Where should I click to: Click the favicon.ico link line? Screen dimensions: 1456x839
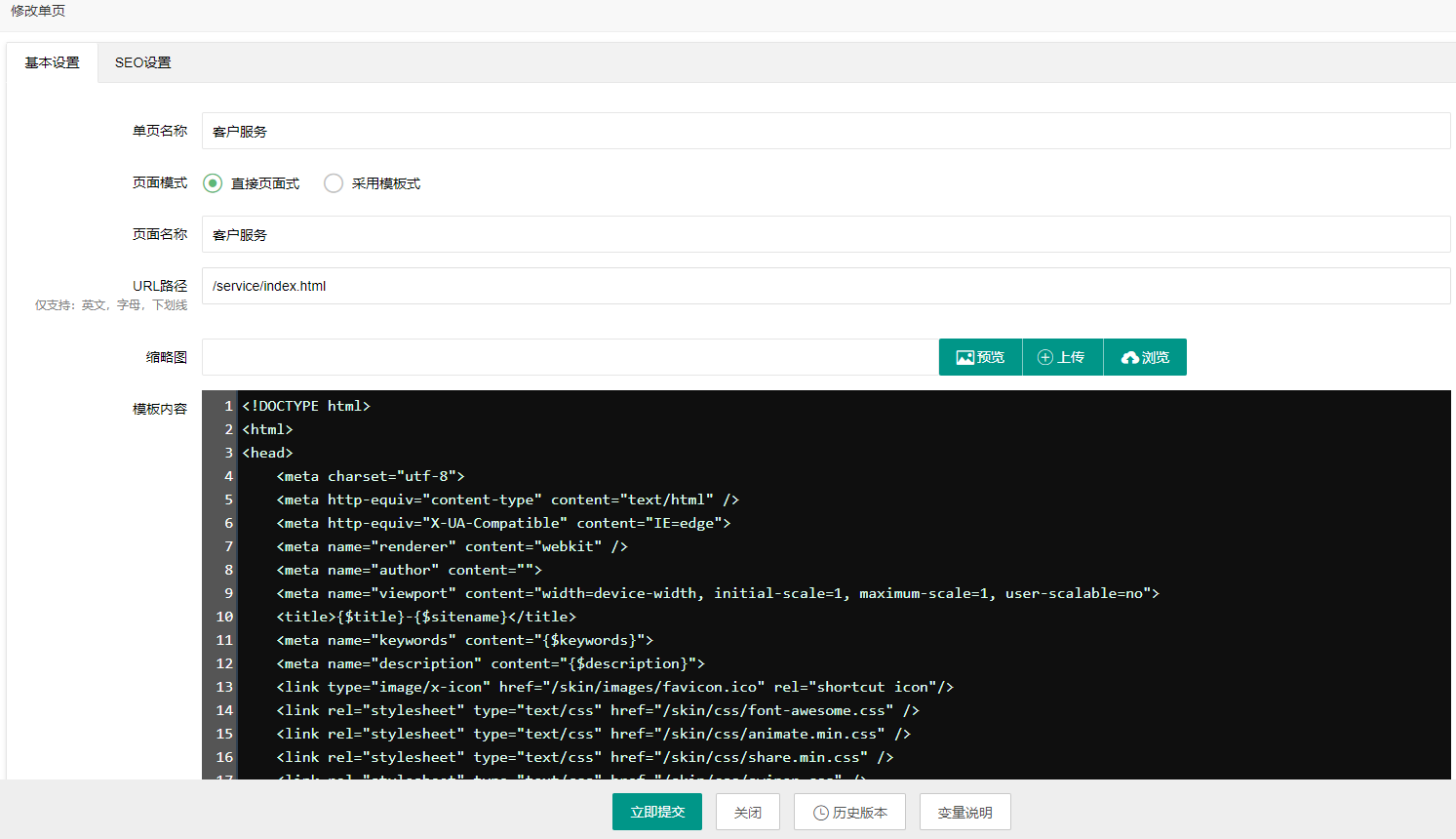[615, 687]
